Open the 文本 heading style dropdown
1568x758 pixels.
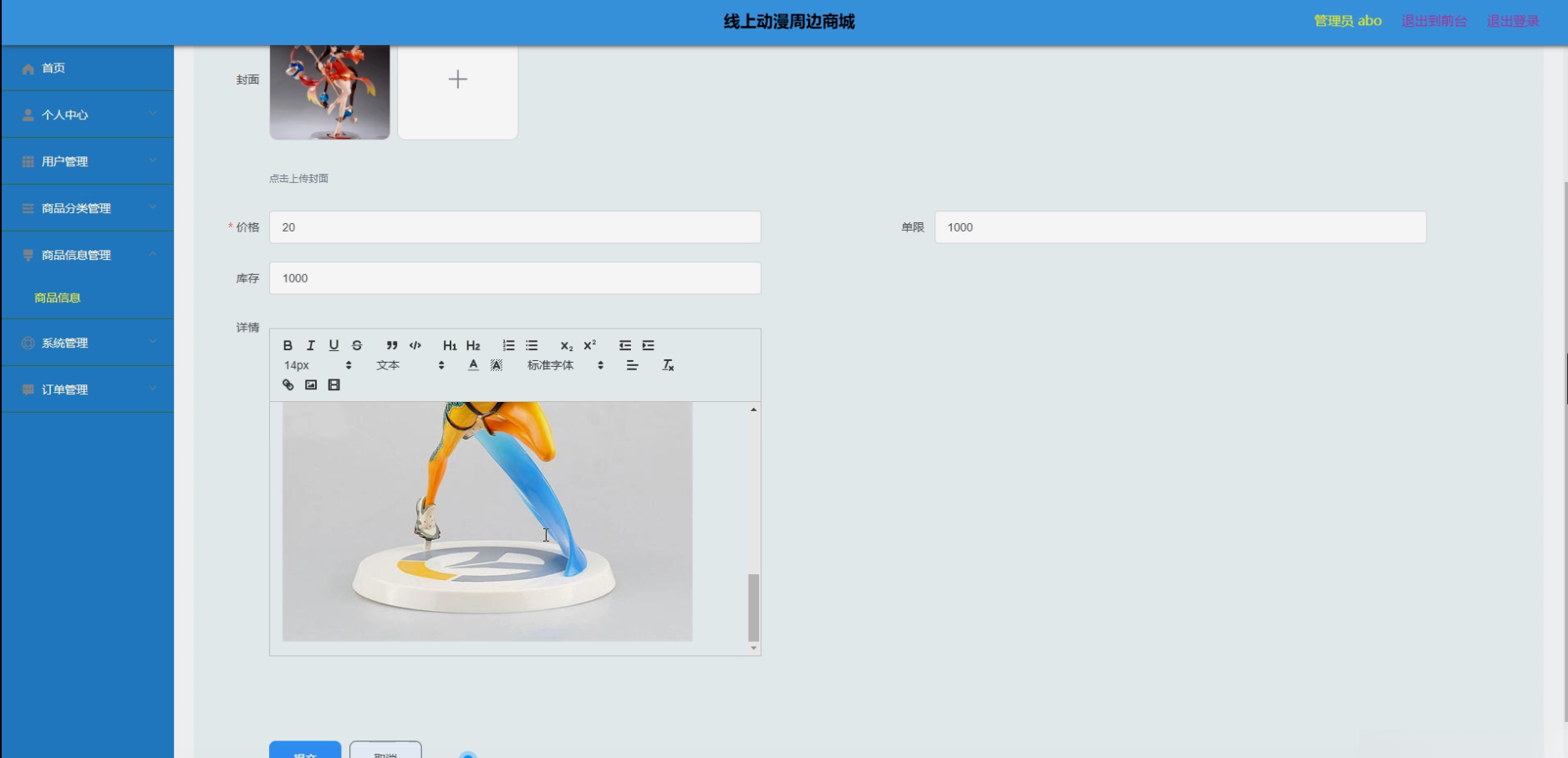point(410,365)
